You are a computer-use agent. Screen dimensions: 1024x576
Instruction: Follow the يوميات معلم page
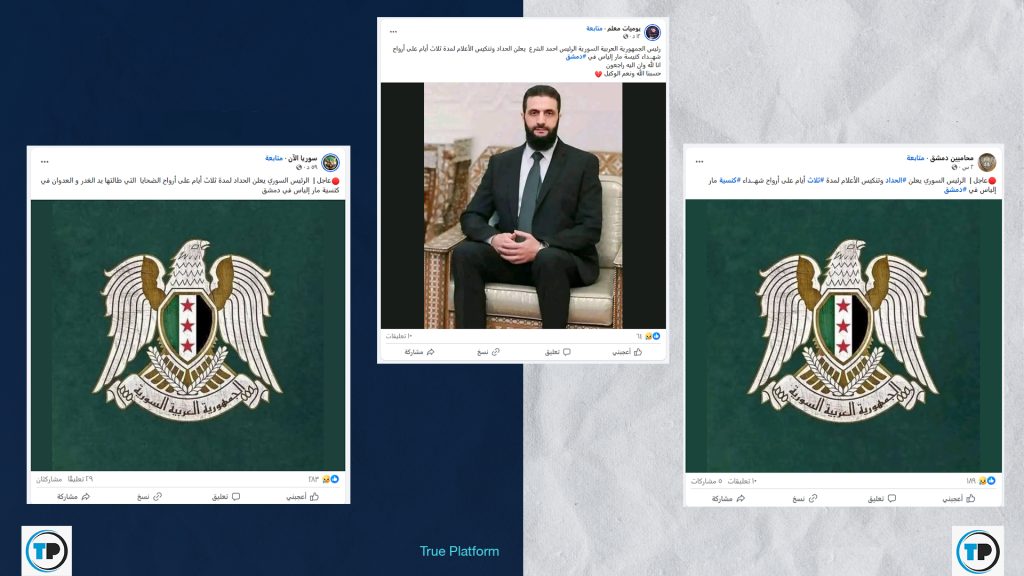click(x=594, y=29)
